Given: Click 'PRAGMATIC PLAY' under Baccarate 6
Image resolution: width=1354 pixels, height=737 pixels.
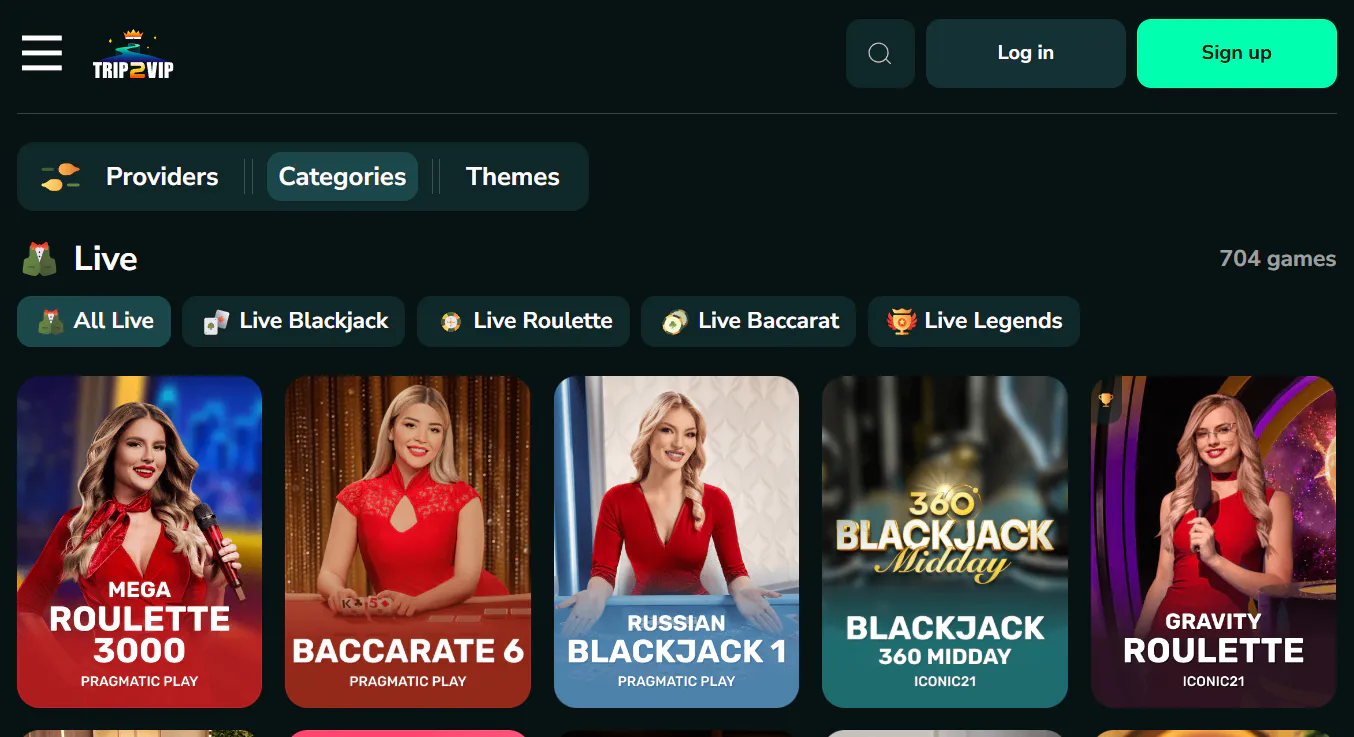Looking at the screenshot, I should [408, 681].
